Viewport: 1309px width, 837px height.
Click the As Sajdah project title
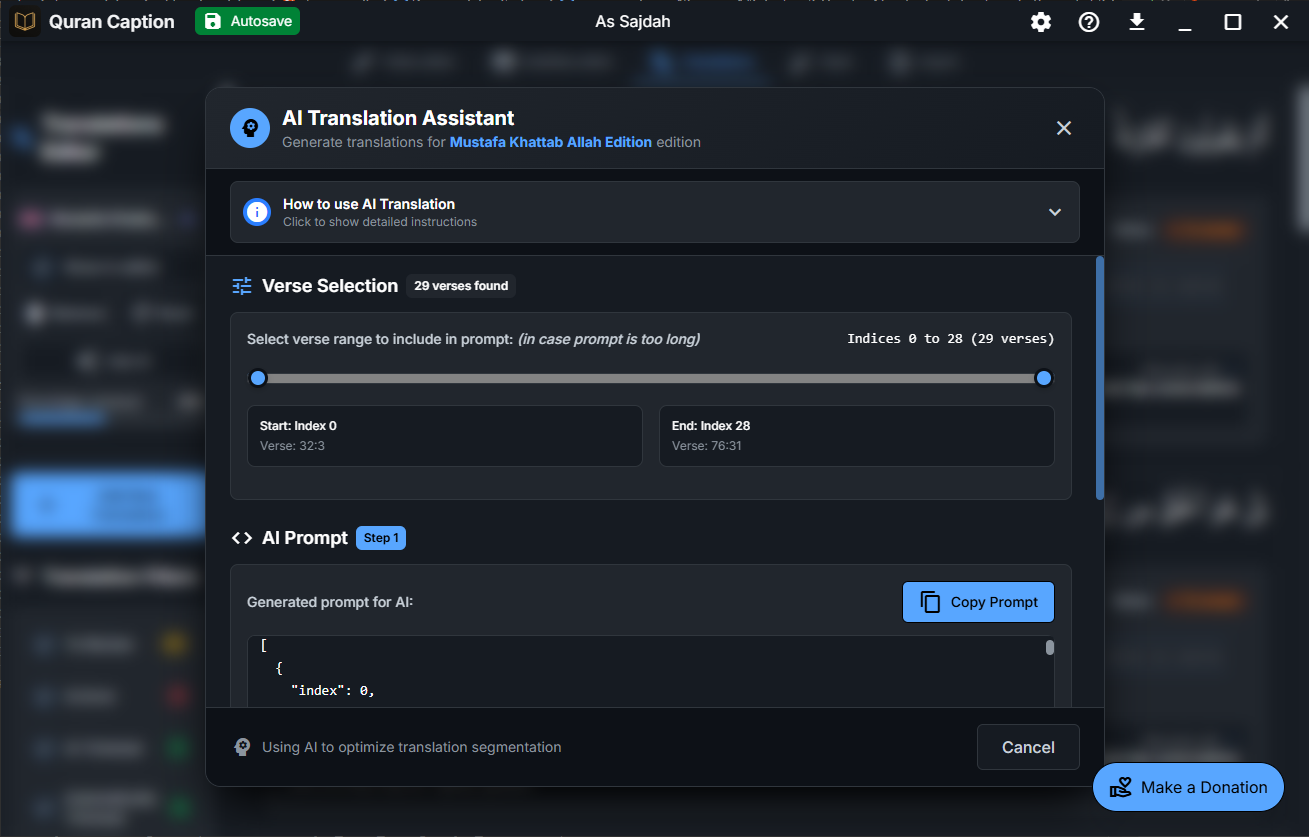pyautogui.click(x=633, y=22)
